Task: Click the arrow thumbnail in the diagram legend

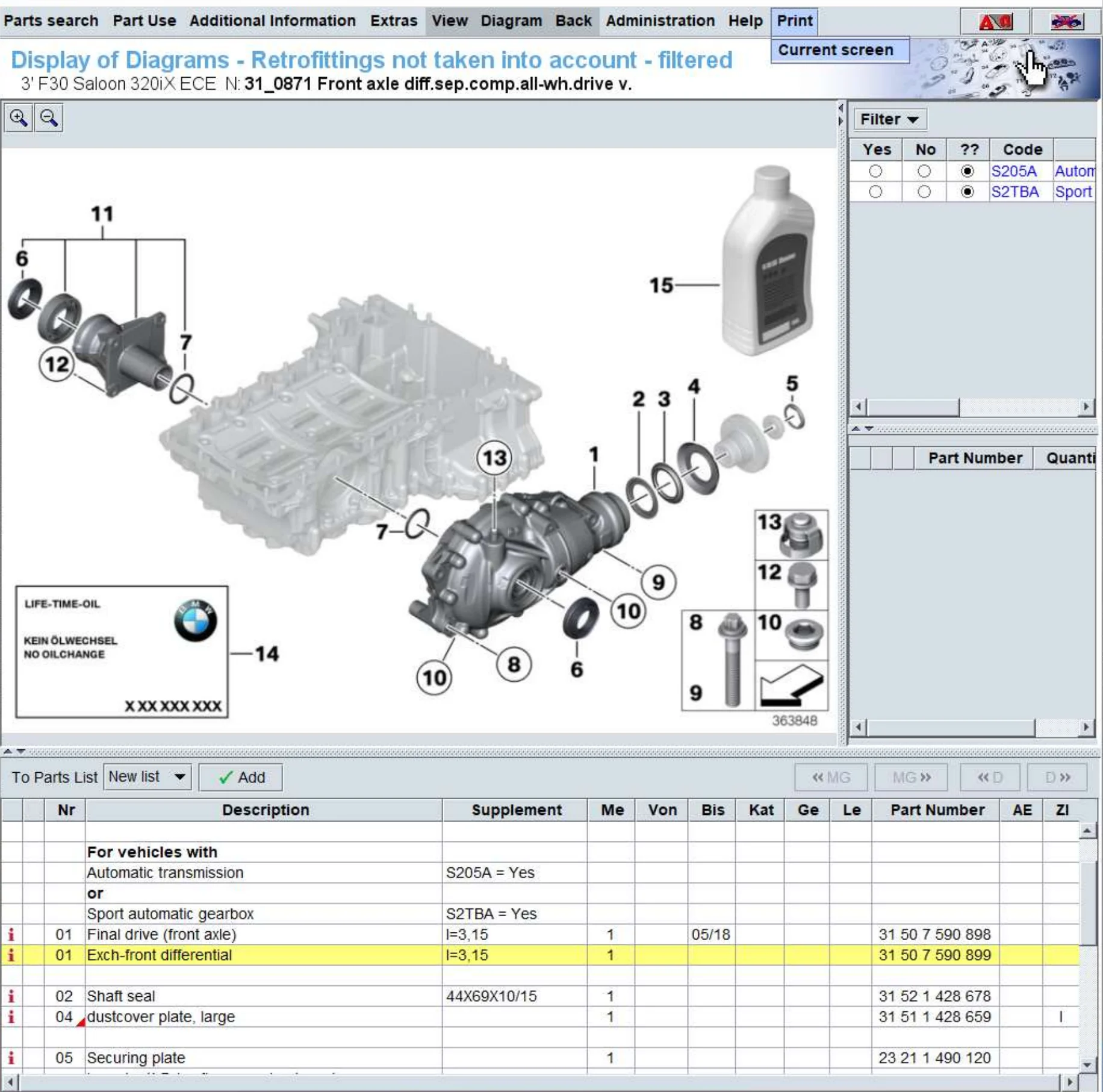Action: tap(791, 686)
